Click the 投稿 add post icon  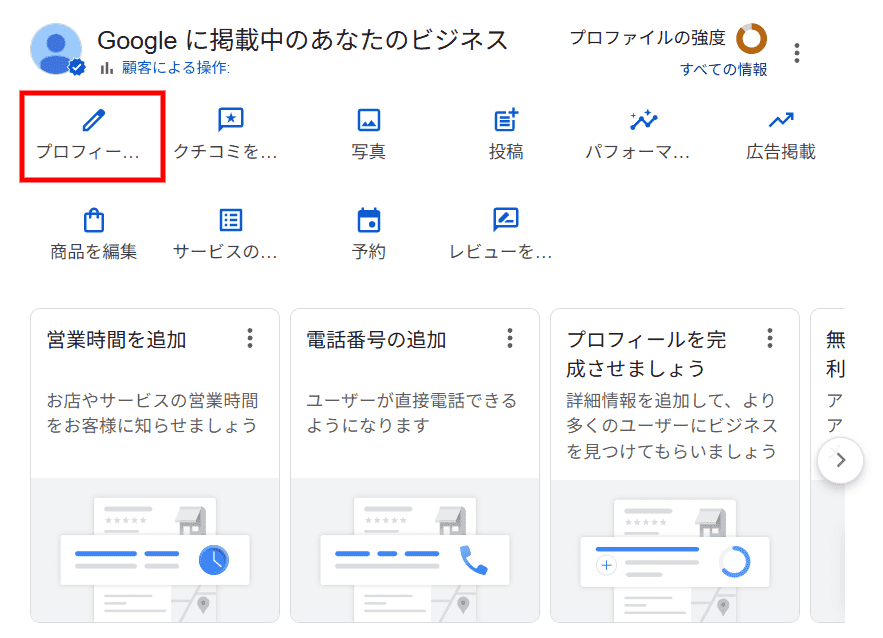(x=506, y=119)
